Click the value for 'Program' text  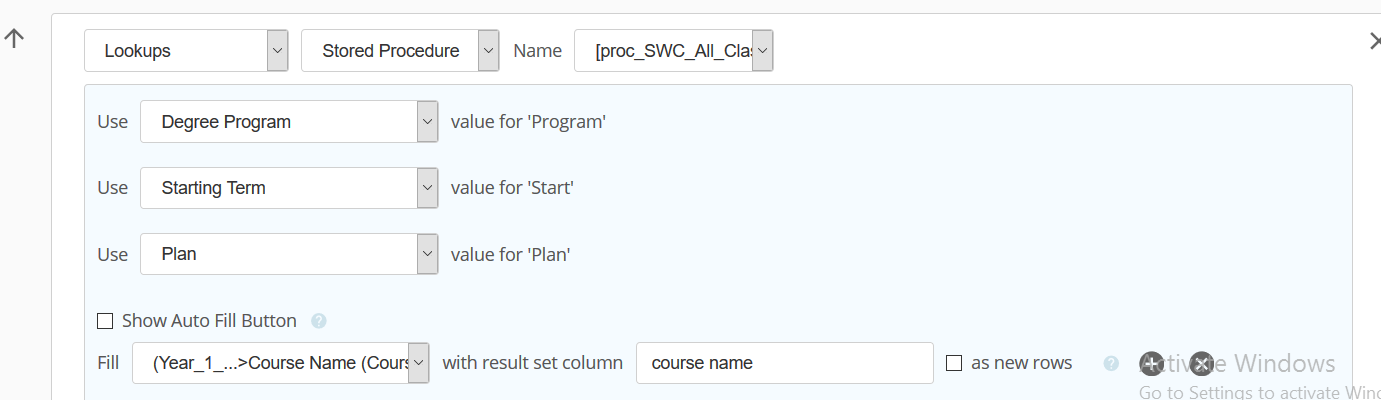click(529, 122)
